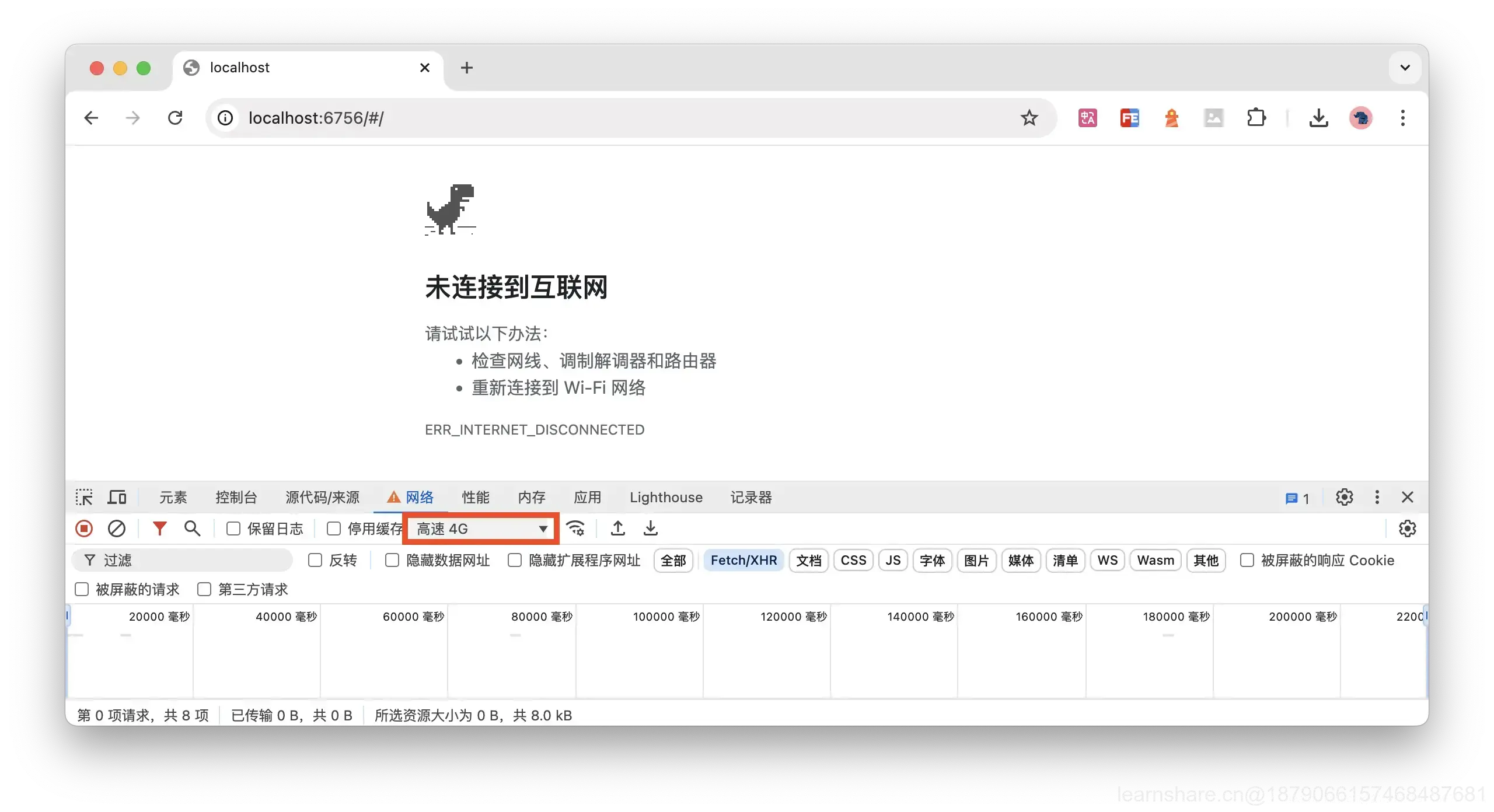This screenshot has width=1494, height=812.
Task: Enable the 保留日志 checkbox
Action: [233, 528]
